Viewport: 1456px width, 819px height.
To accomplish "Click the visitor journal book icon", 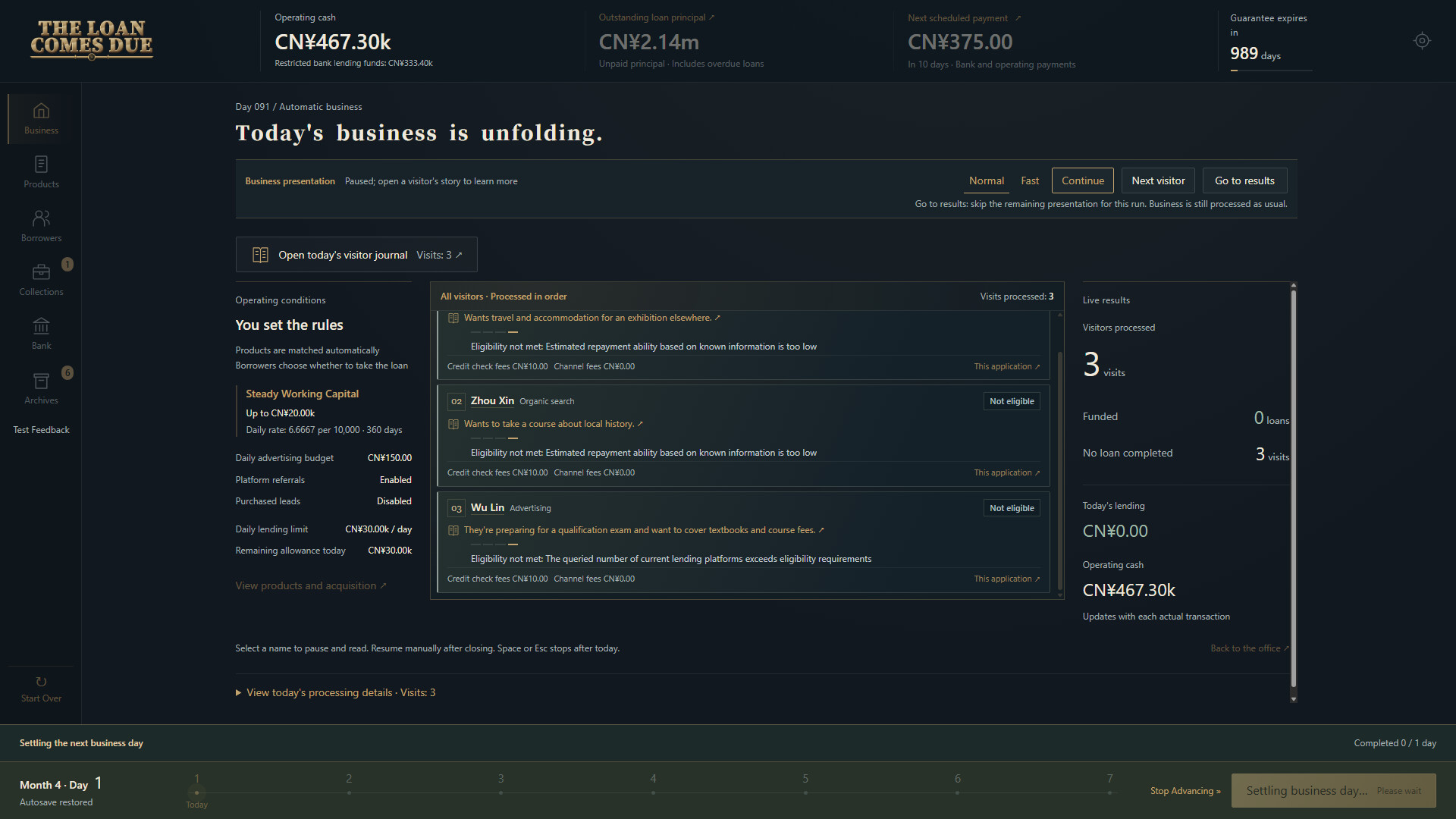I will point(260,255).
